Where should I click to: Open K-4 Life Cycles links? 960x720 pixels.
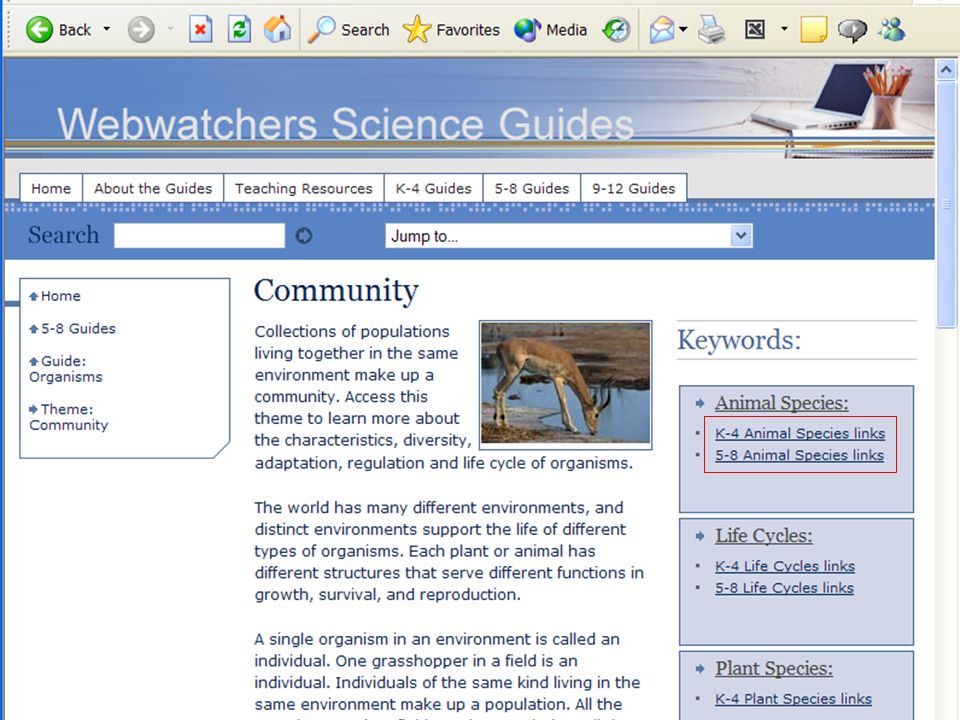[785, 566]
